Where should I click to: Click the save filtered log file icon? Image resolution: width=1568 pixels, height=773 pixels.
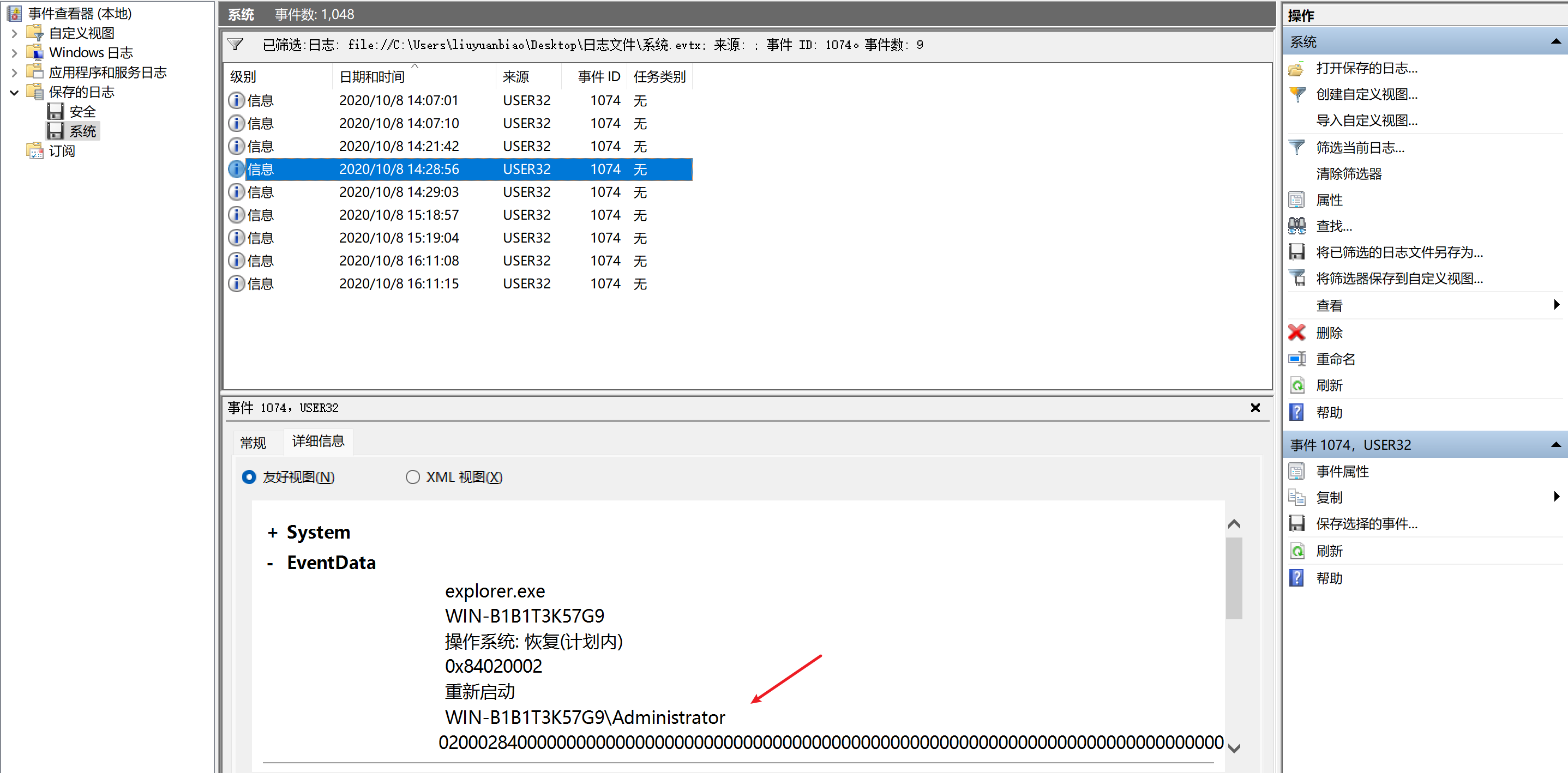coord(1296,252)
